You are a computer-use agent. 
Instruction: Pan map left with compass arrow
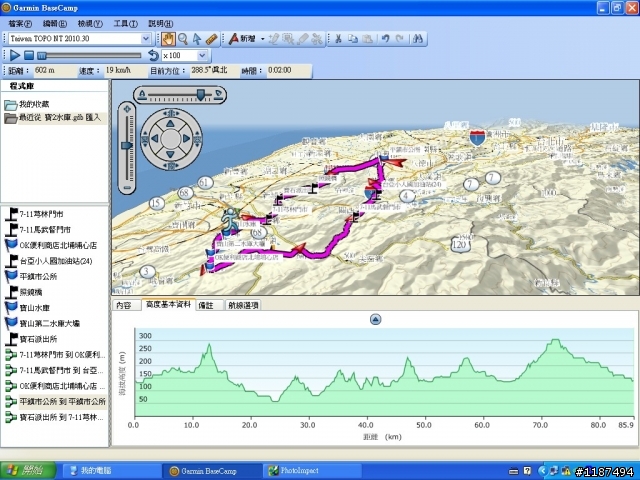tap(154, 139)
